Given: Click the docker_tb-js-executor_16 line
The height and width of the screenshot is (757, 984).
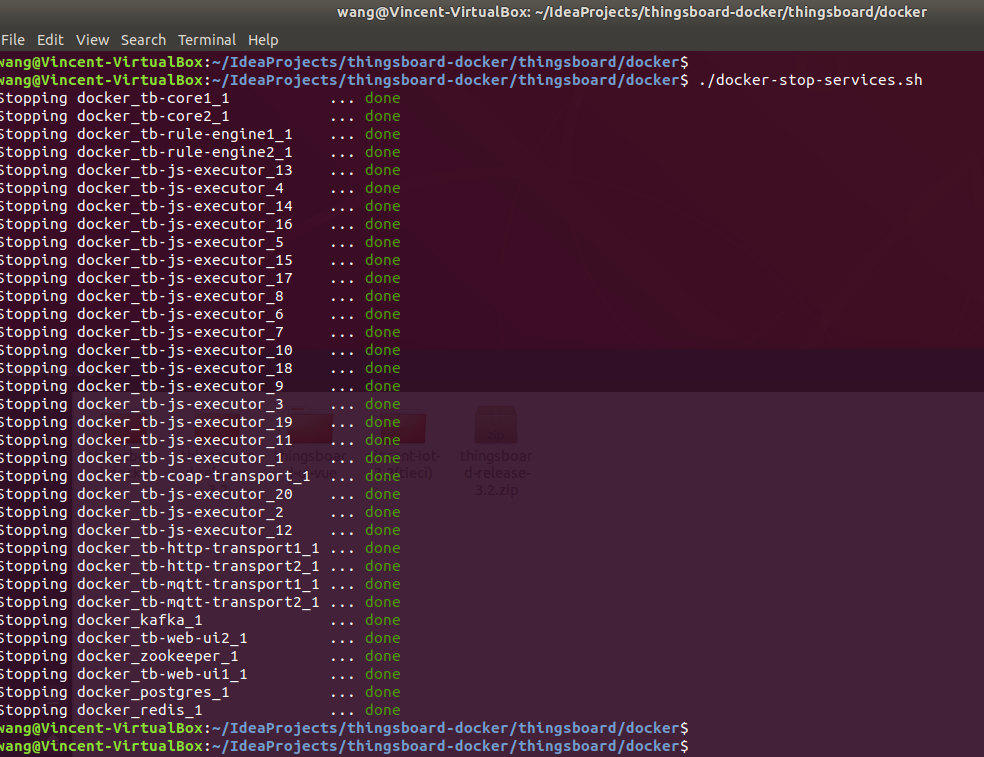Looking at the screenshot, I should (x=200, y=224).
